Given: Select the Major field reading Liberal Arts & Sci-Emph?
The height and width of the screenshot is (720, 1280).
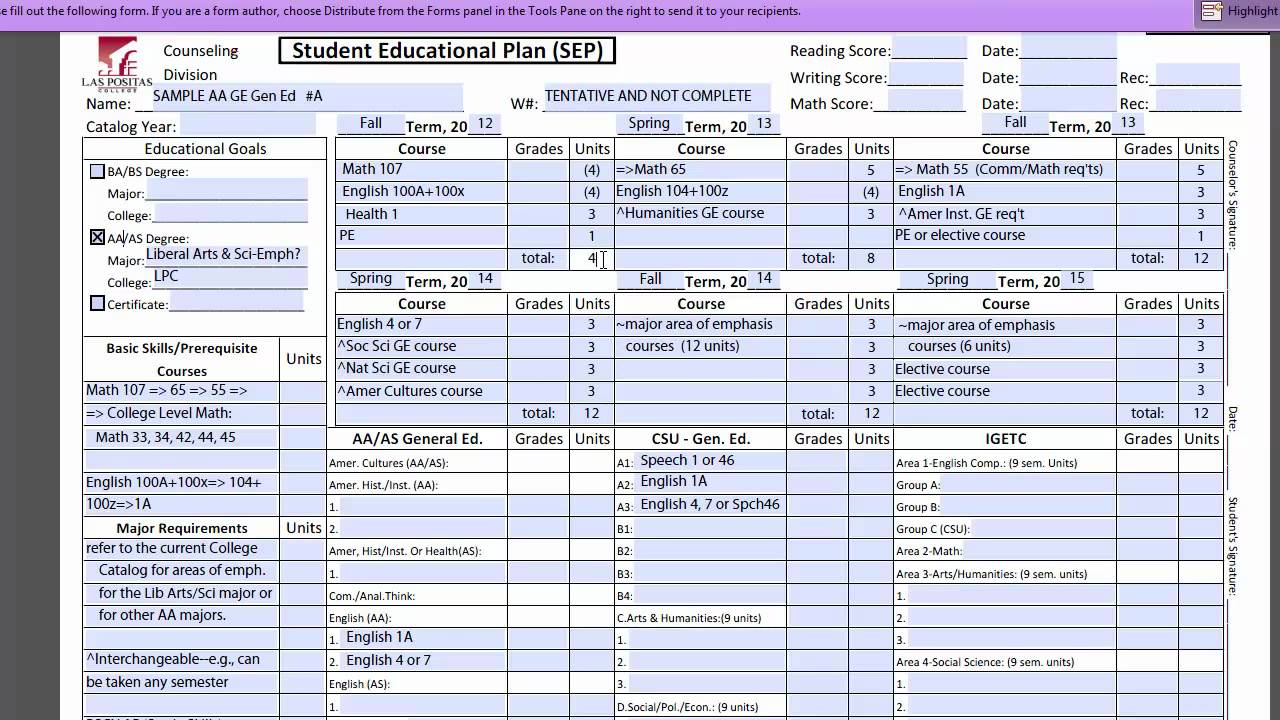Looking at the screenshot, I should click(x=227, y=258).
